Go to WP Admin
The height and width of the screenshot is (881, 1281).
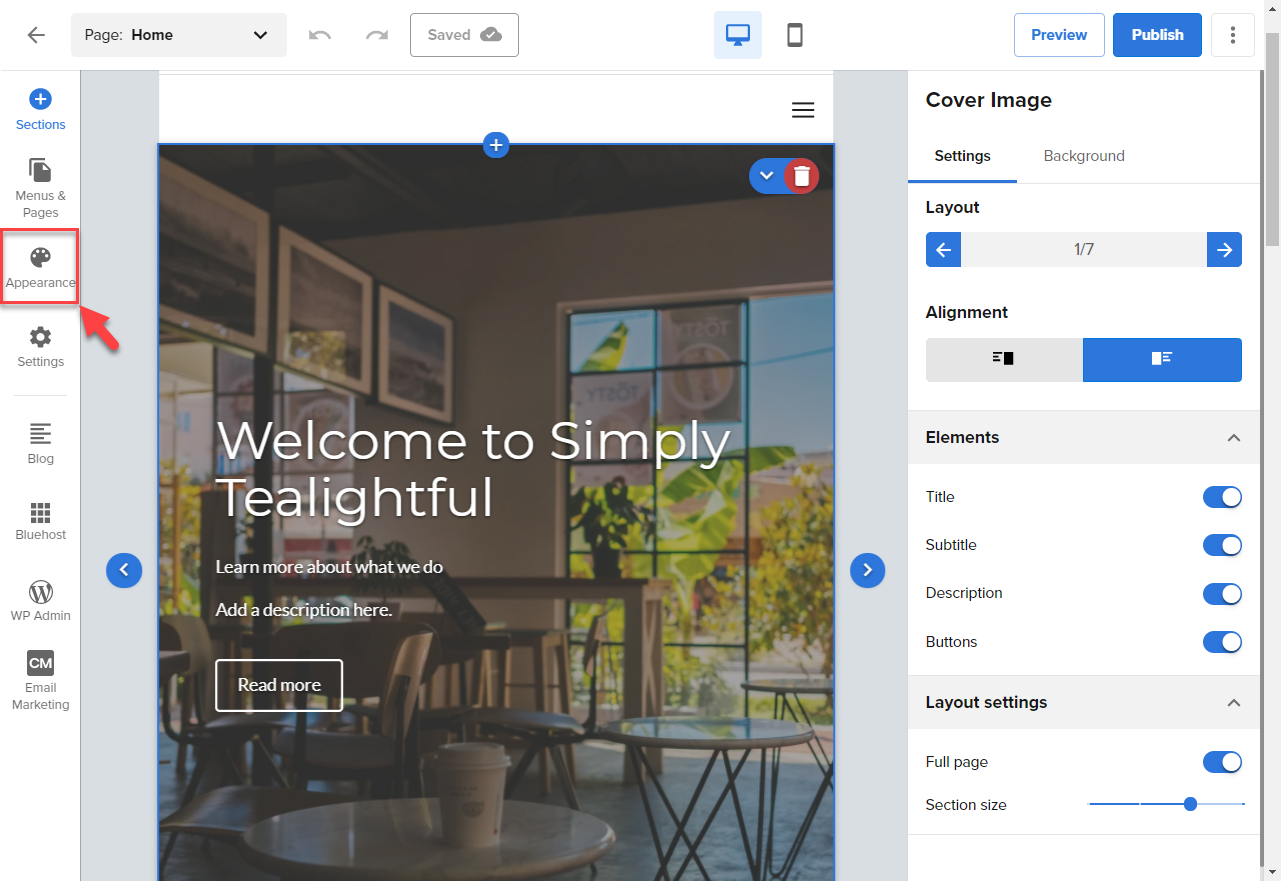click(x=40, y=601)
